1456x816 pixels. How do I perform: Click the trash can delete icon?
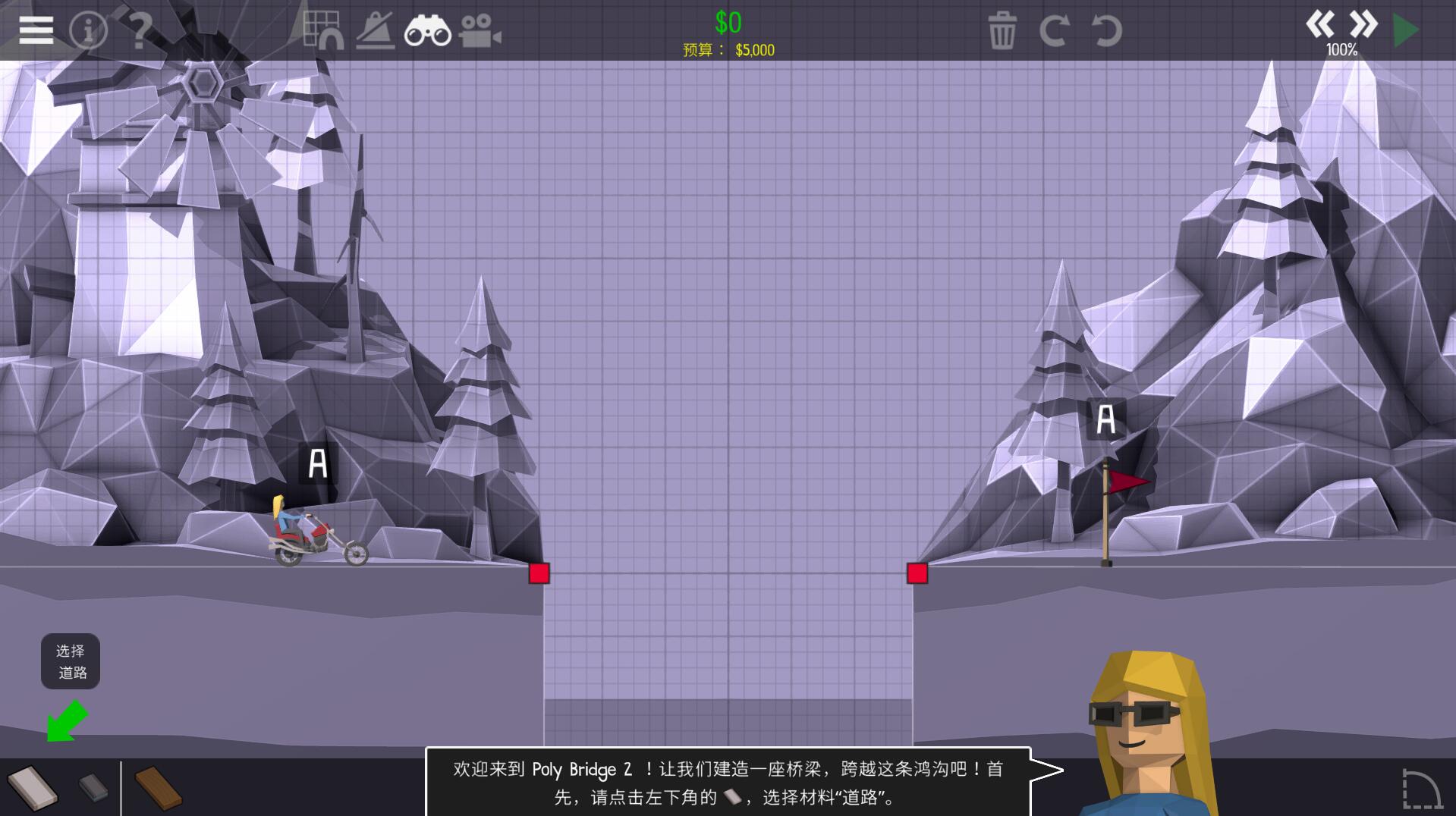1002,31
